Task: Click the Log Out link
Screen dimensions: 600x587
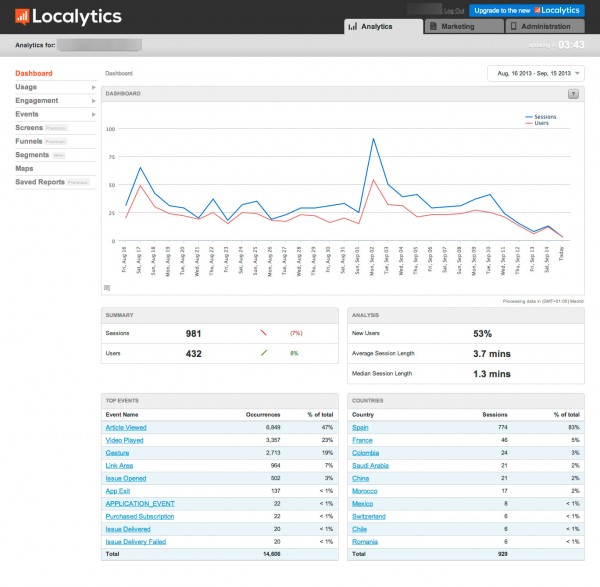Action: click(x=454, y=11)
